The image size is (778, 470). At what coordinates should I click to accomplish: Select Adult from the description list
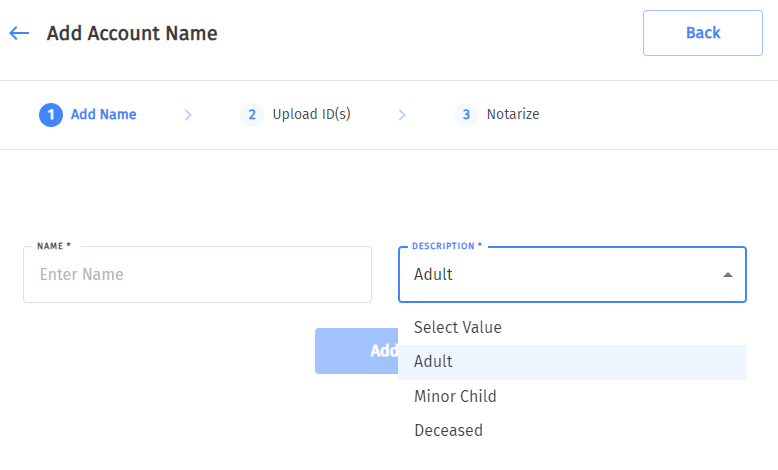tap(433, 362)
